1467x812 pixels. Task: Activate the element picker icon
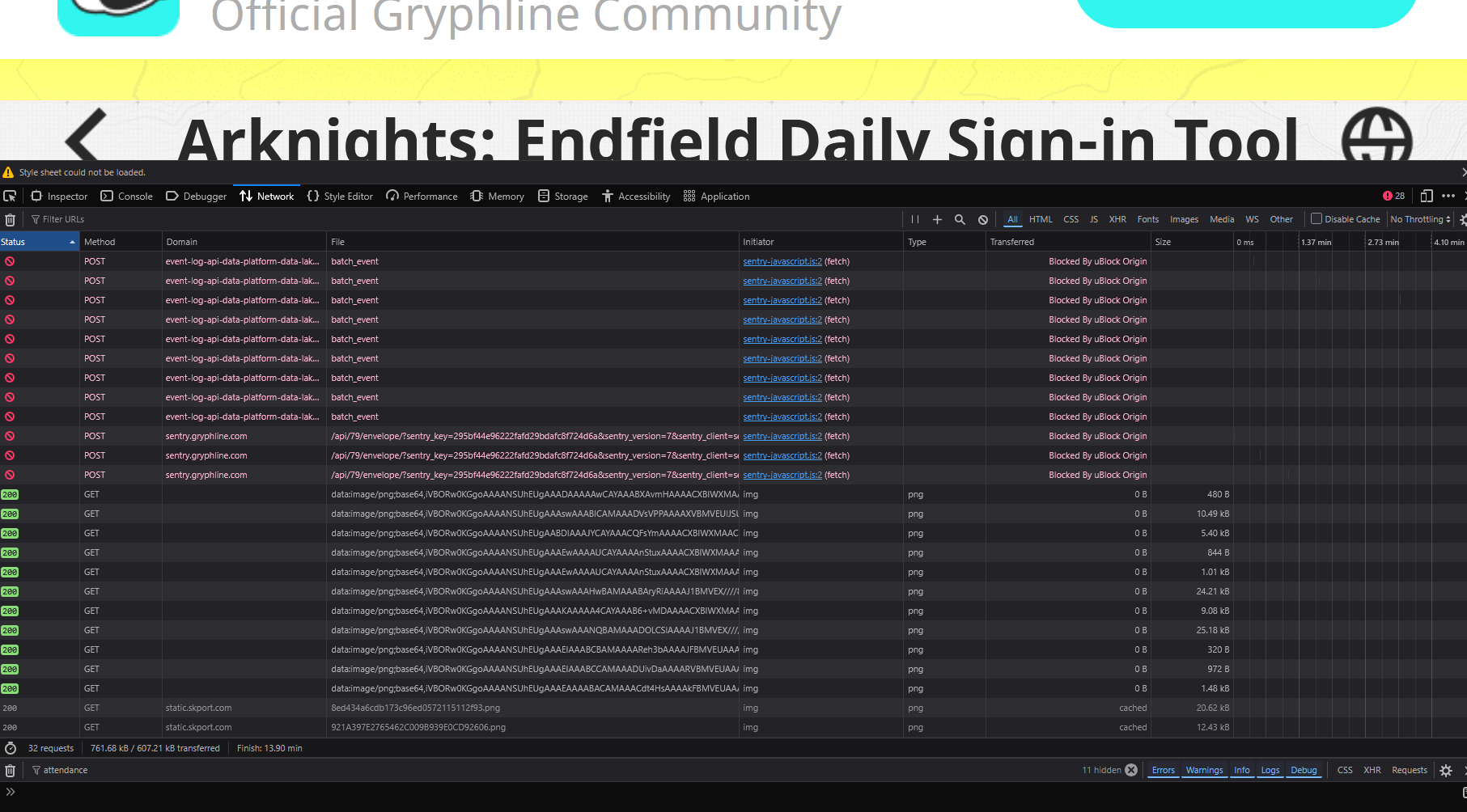(10, 196)
